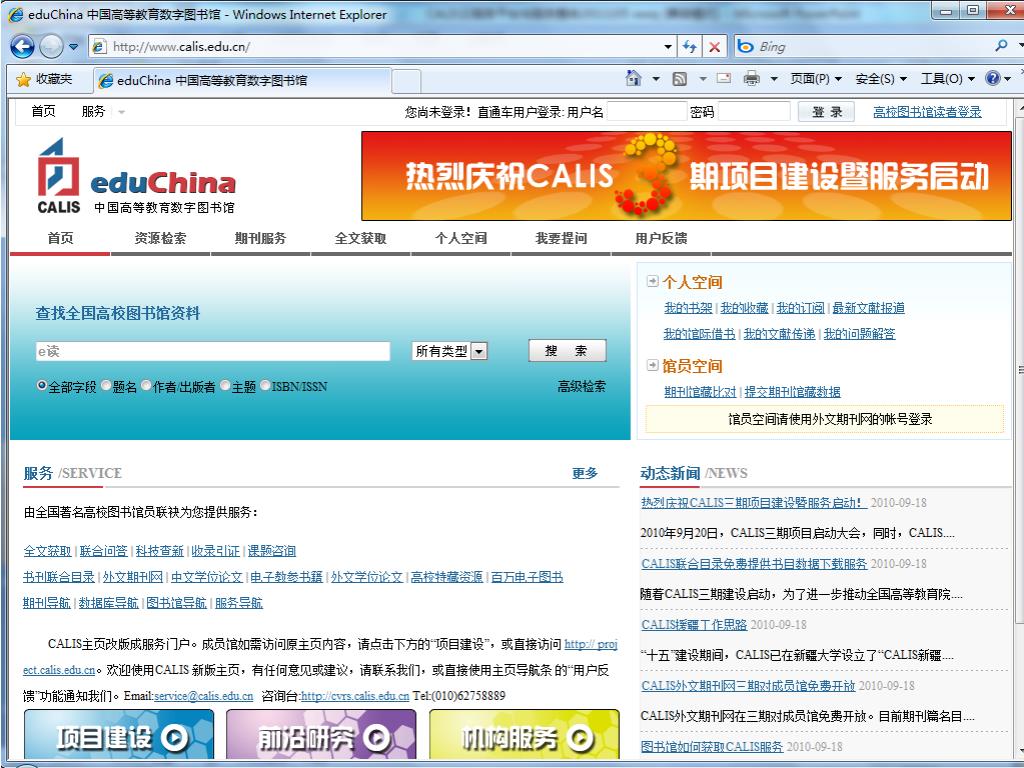Expand the Home button dropdown arrow
The height and width of the screenshot is (768, 1024).
(x=656, y=79)
